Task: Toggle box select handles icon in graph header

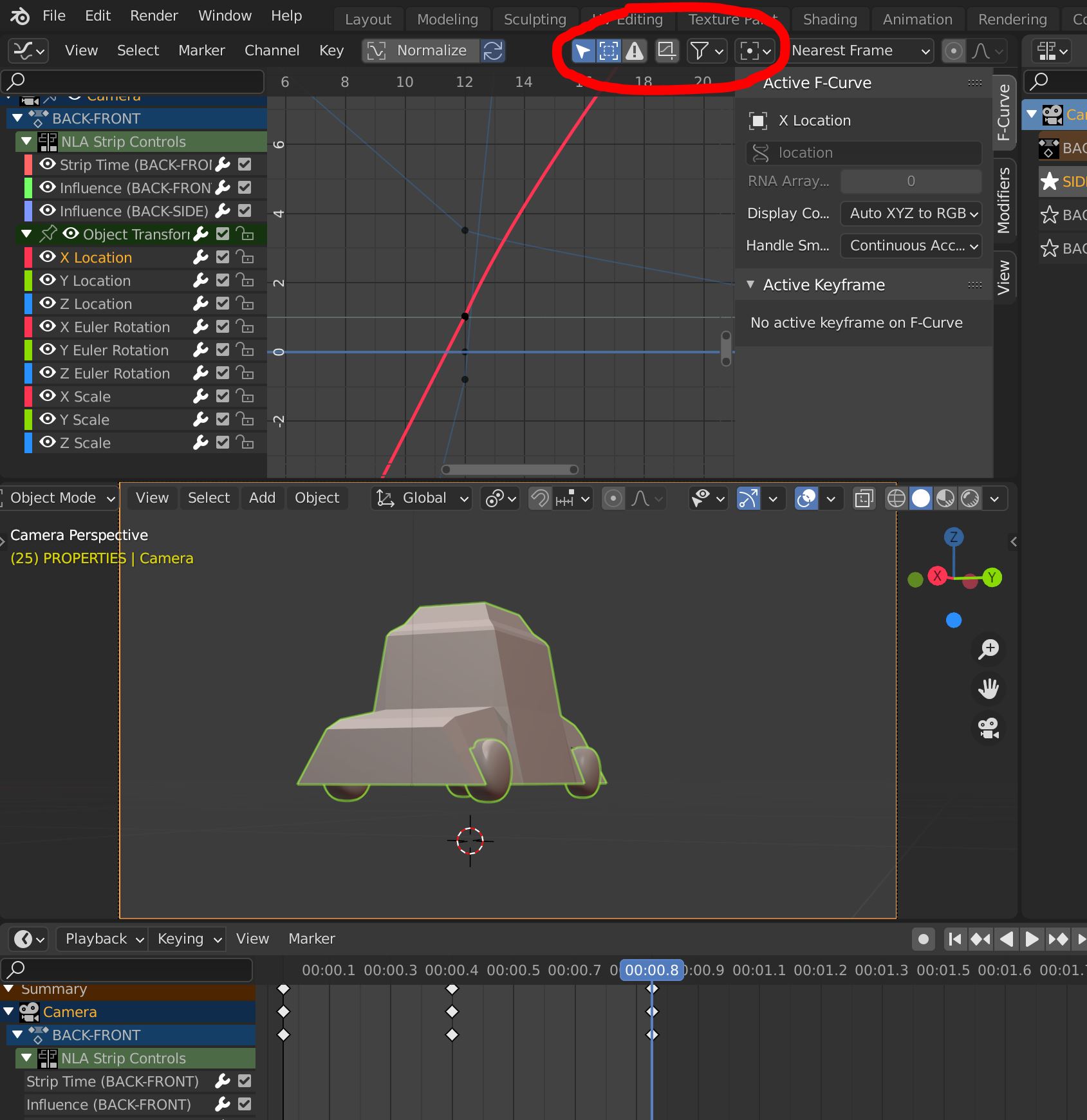Action: point(608,51)
